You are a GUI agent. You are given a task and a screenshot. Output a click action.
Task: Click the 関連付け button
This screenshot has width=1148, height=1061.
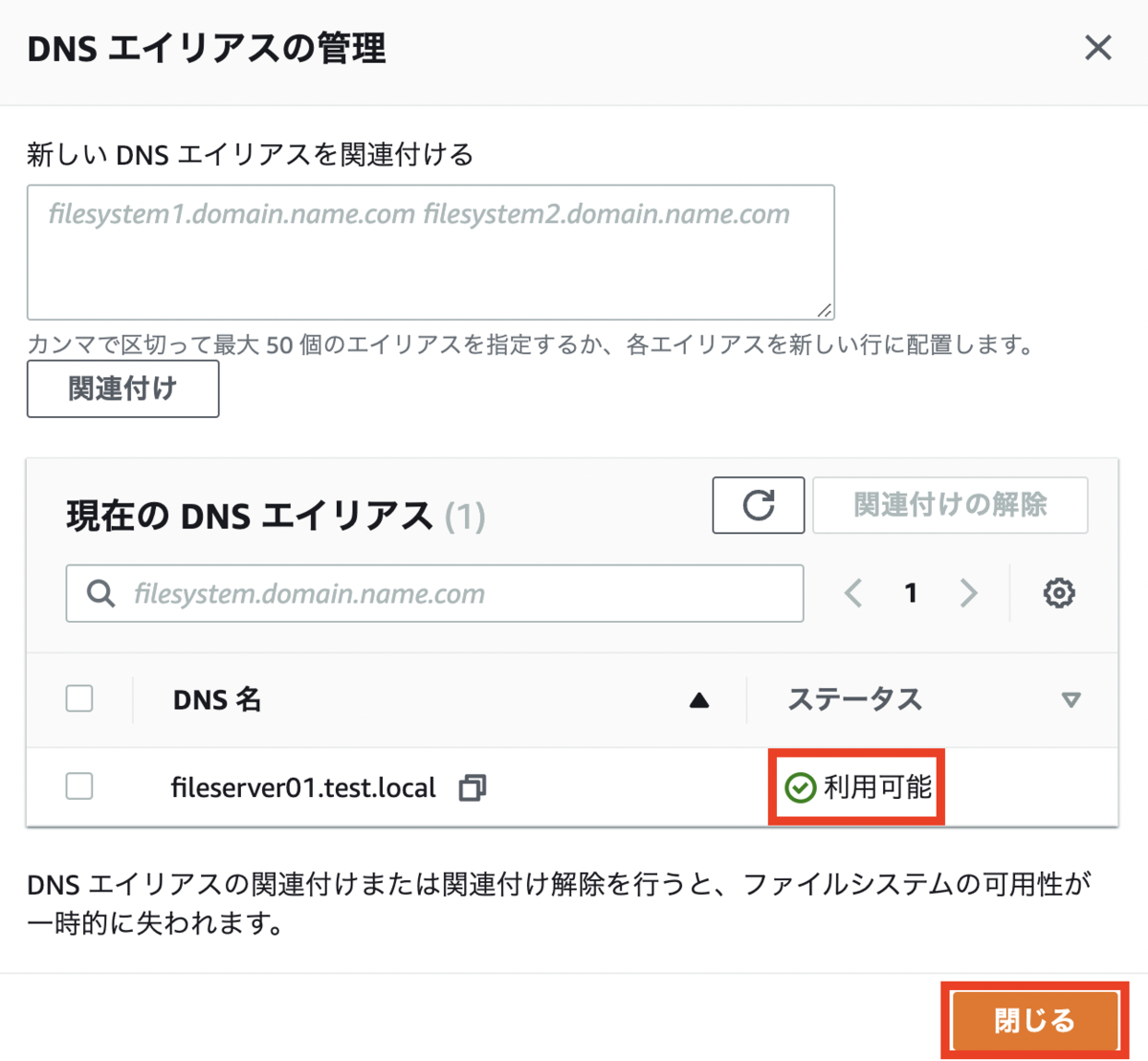122,388
